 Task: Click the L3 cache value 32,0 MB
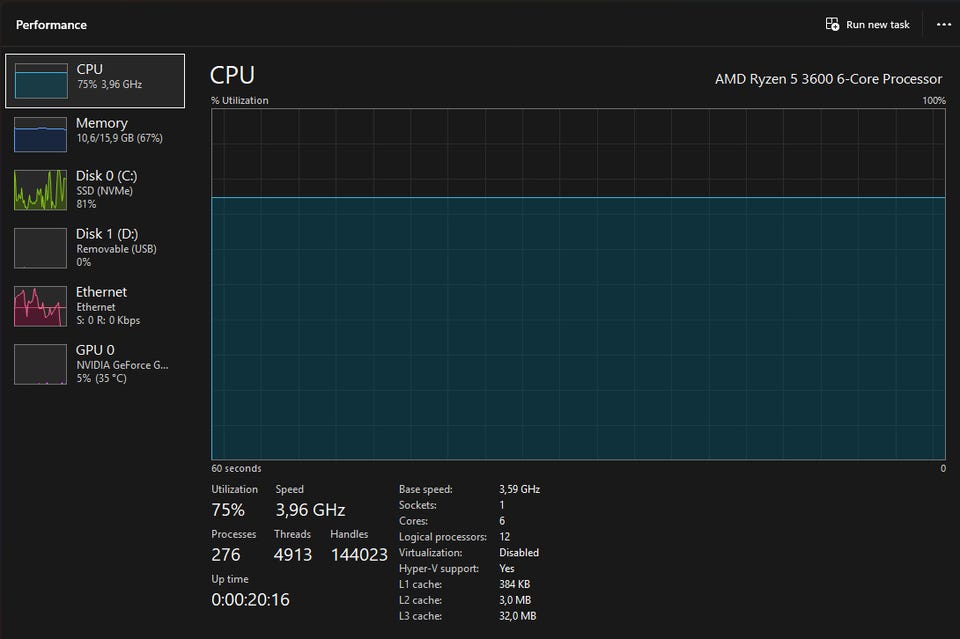[x=517, y=616]
